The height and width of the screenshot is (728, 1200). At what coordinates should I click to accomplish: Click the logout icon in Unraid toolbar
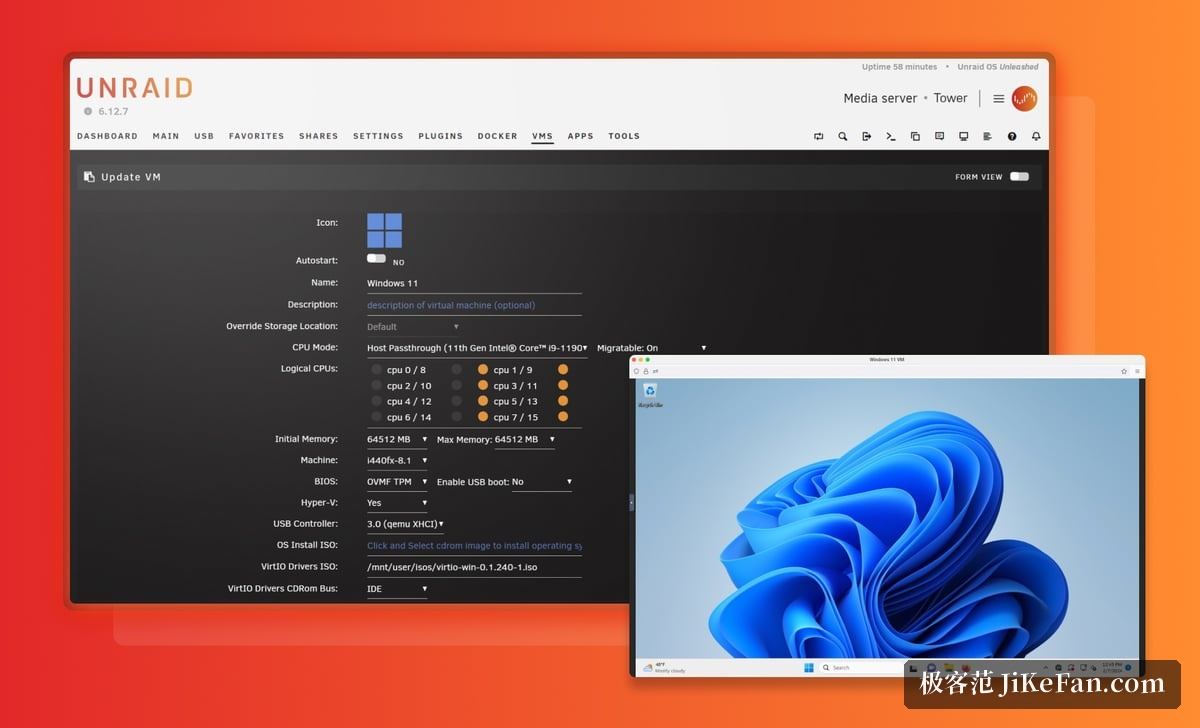pos(867,136)
